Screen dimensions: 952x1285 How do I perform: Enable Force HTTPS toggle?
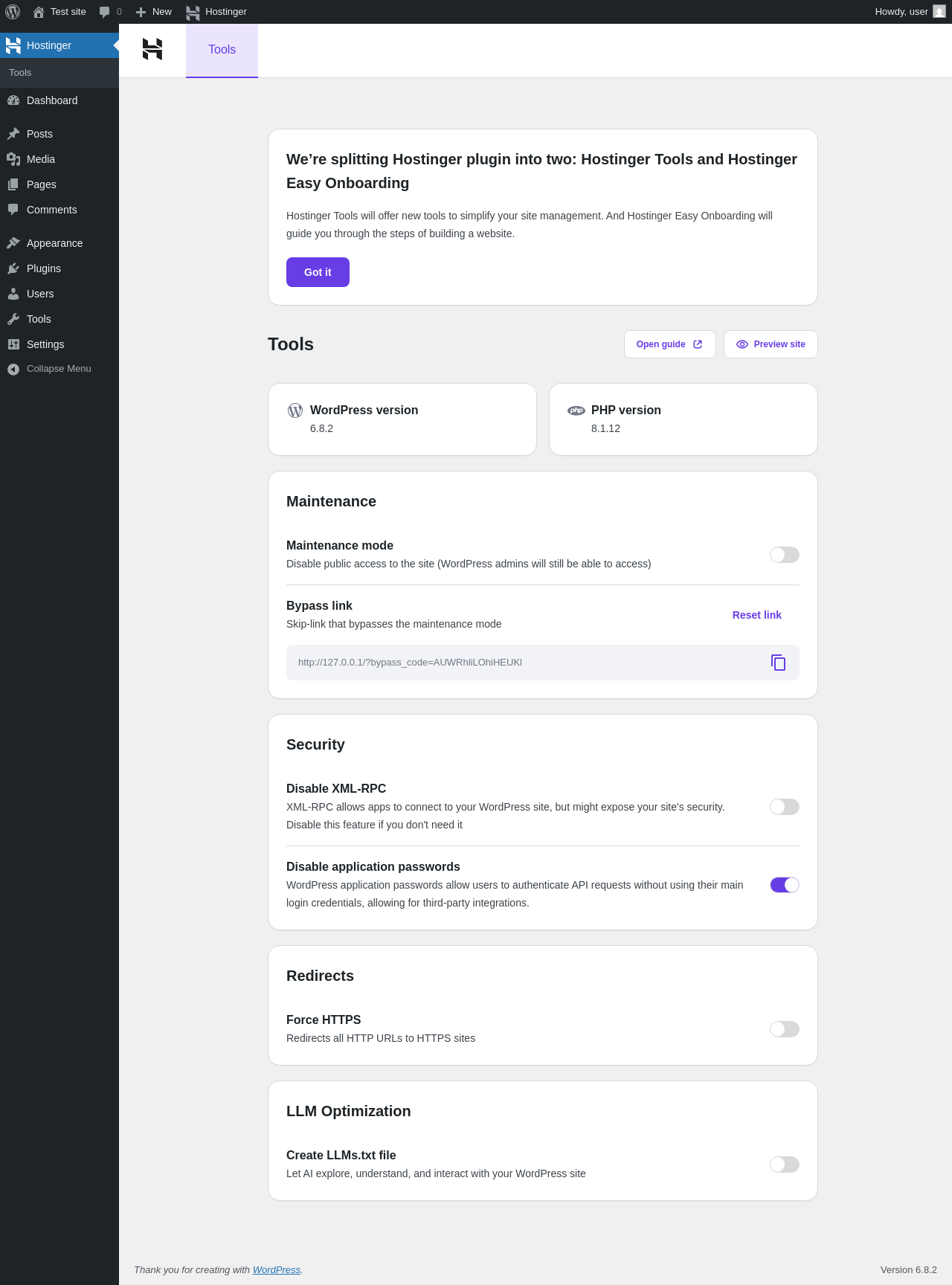(x=785, y=1029)
